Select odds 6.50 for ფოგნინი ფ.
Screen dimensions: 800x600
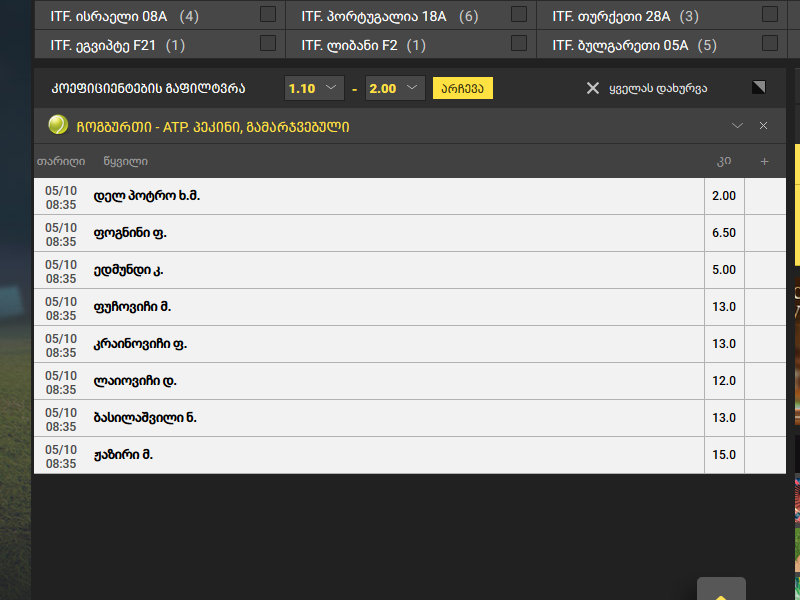(x=724, y=233)
